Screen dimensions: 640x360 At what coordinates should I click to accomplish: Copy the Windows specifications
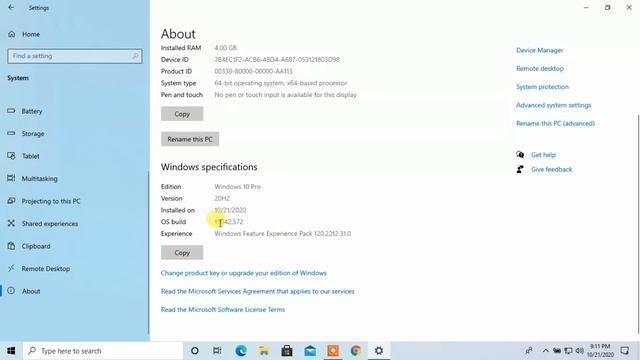click(182, 253)
